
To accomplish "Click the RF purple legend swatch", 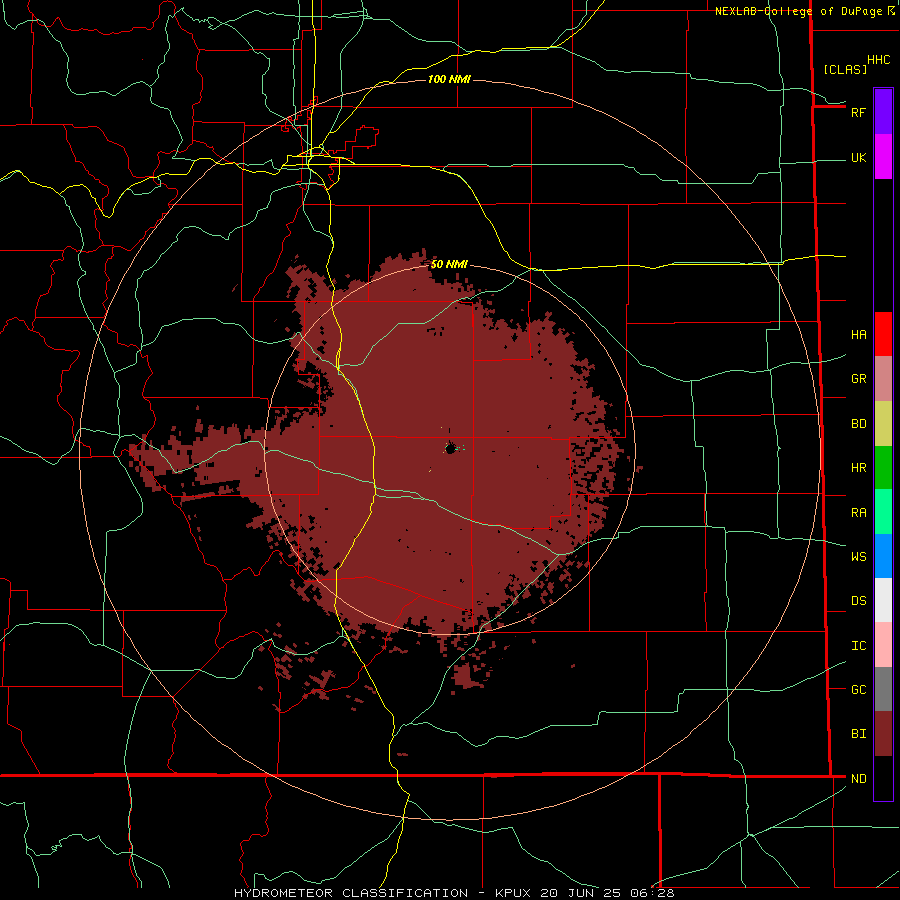I will [883, 112].
